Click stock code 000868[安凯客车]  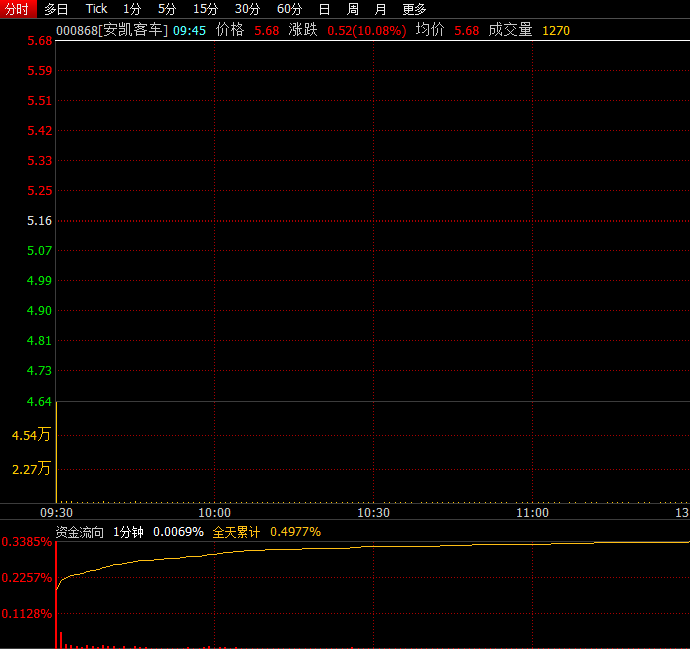pyautogui.click(x=112, y=30)
